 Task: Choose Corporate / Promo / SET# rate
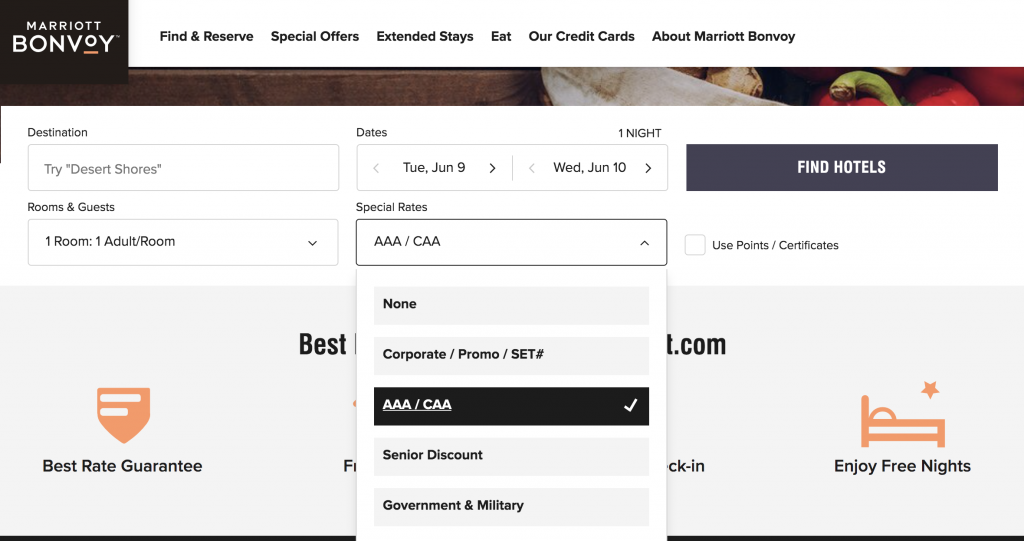click(511, 355)
